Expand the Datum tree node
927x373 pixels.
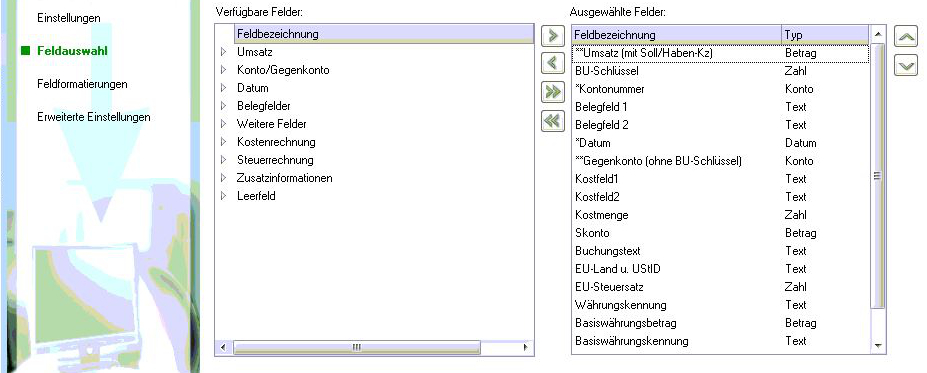223,88
